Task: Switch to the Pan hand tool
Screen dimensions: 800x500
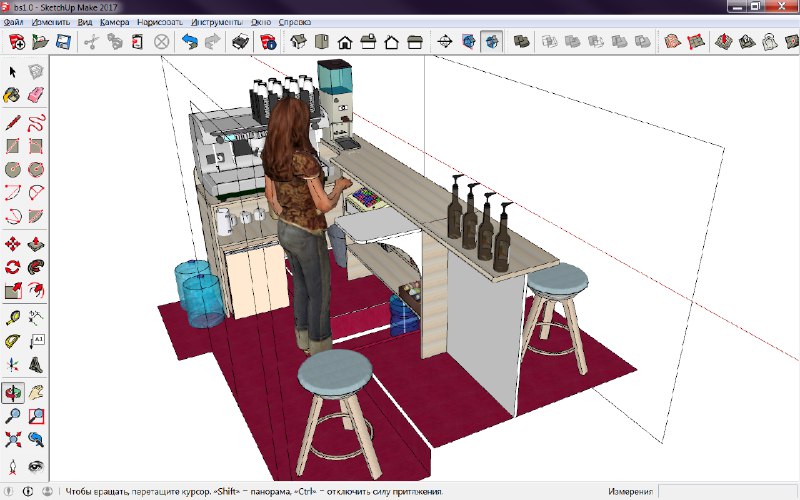Action: click(x=36, y=392)
